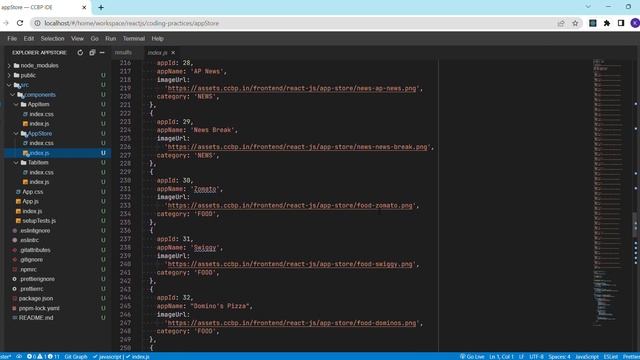
Task: Open the Selection menu
Action: [x=52, y=38]
